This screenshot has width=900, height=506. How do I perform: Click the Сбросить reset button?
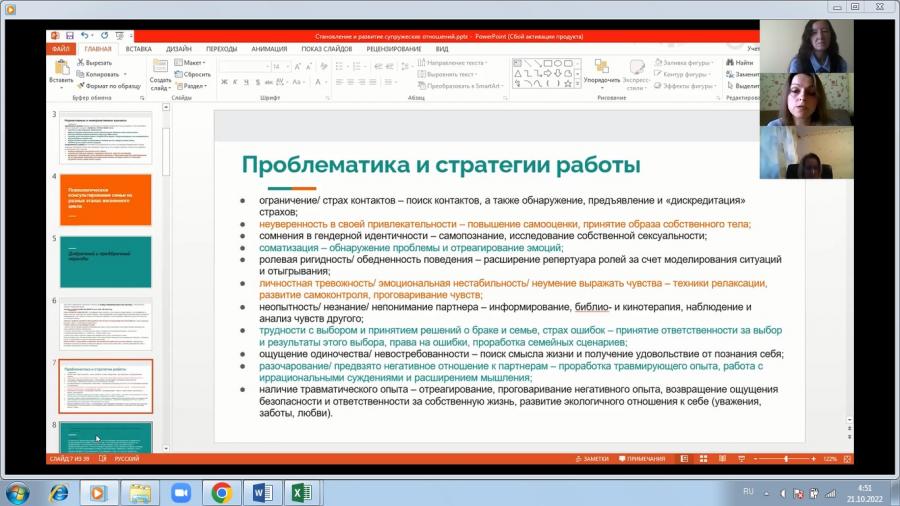193,75
